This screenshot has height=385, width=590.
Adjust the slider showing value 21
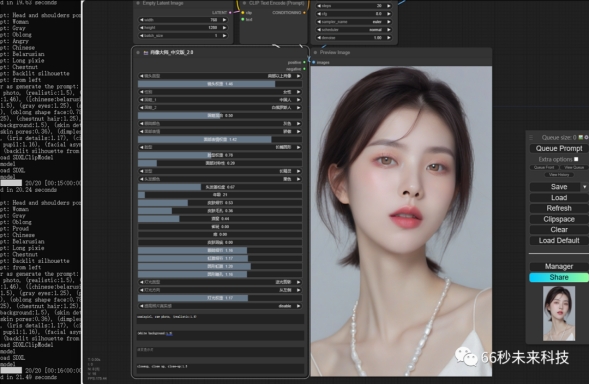[x=220, y=195]
